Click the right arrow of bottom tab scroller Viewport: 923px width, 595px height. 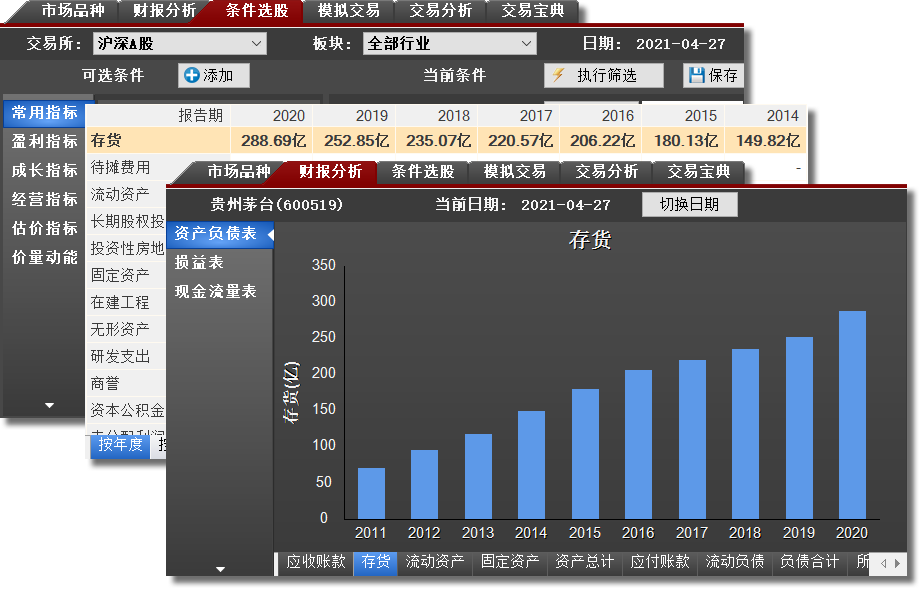tap(897, 563)
